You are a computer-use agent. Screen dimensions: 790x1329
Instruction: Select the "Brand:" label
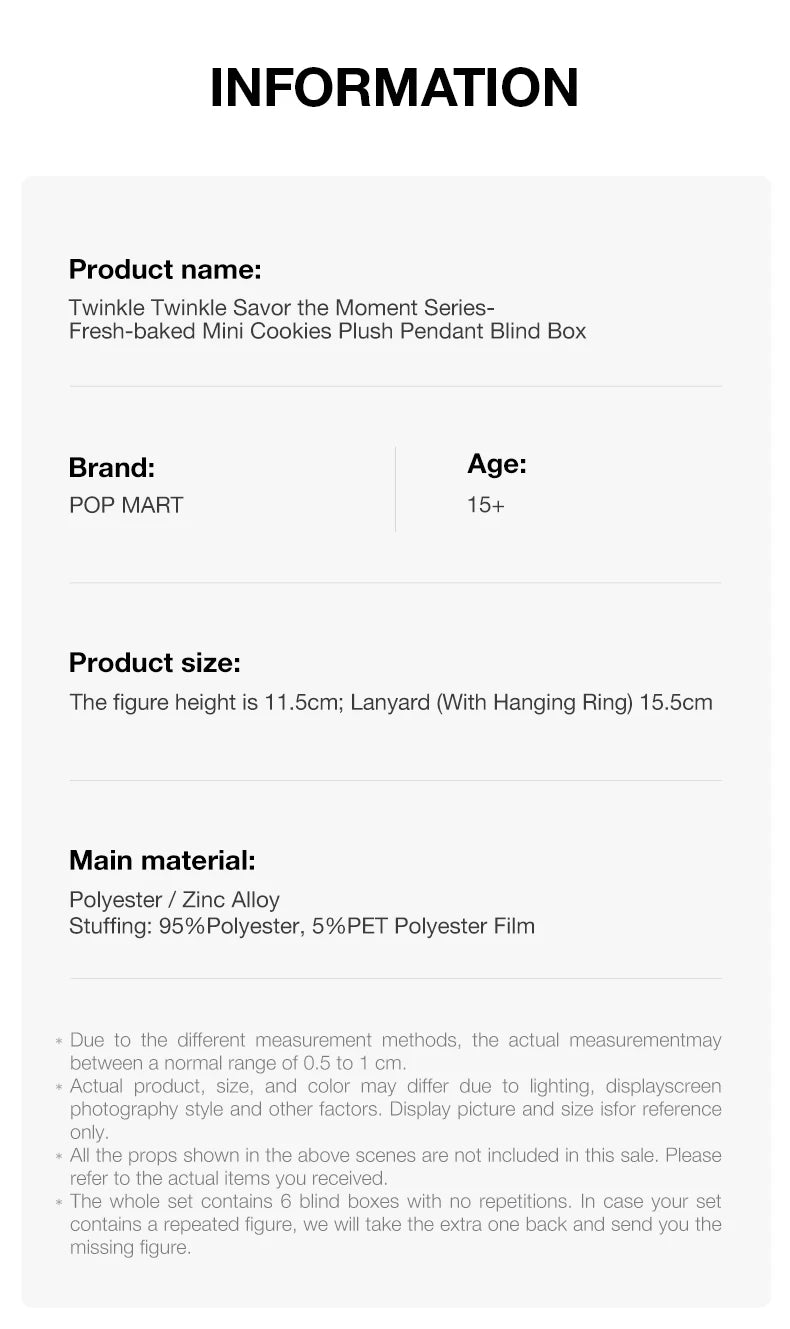111,467
